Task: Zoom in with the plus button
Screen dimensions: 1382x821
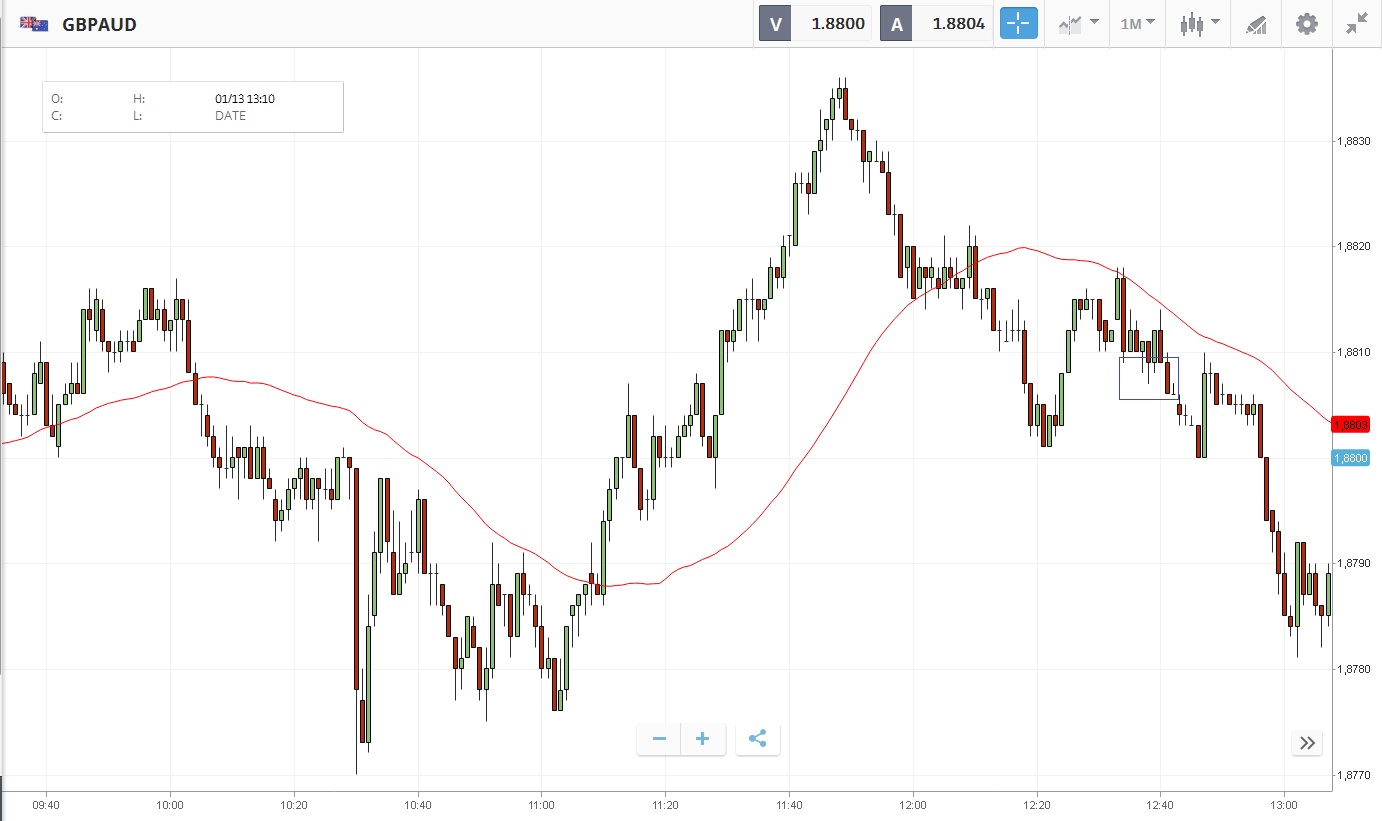Action: click(703, 739)
